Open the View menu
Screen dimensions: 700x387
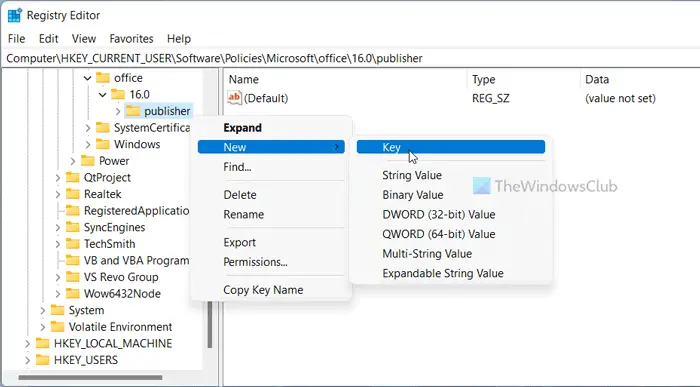click(x=84, y=39)
